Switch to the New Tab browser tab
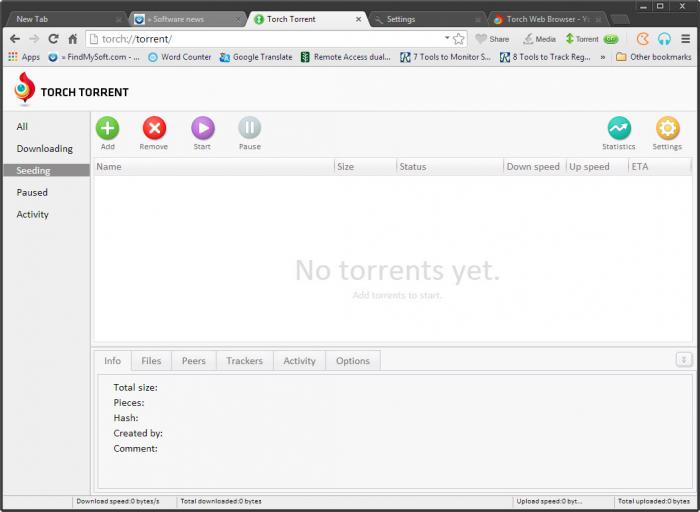 [x=67, y=19]
